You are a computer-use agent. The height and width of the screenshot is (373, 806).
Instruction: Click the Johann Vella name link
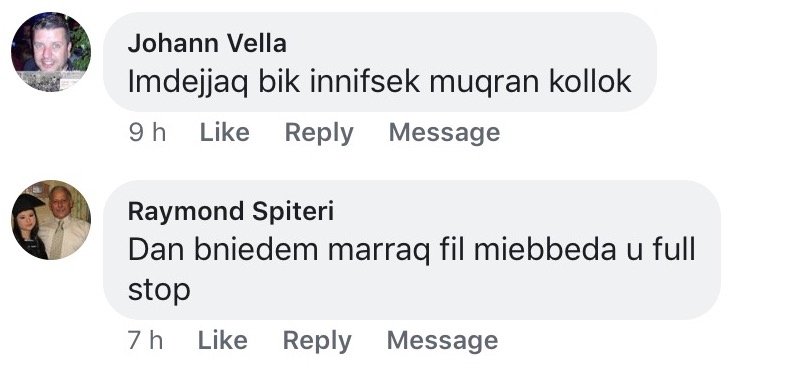(207, 43)
